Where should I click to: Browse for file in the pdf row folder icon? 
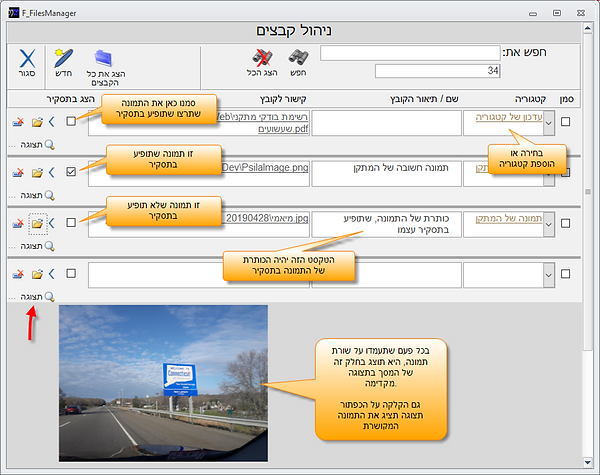pos(37,122)
